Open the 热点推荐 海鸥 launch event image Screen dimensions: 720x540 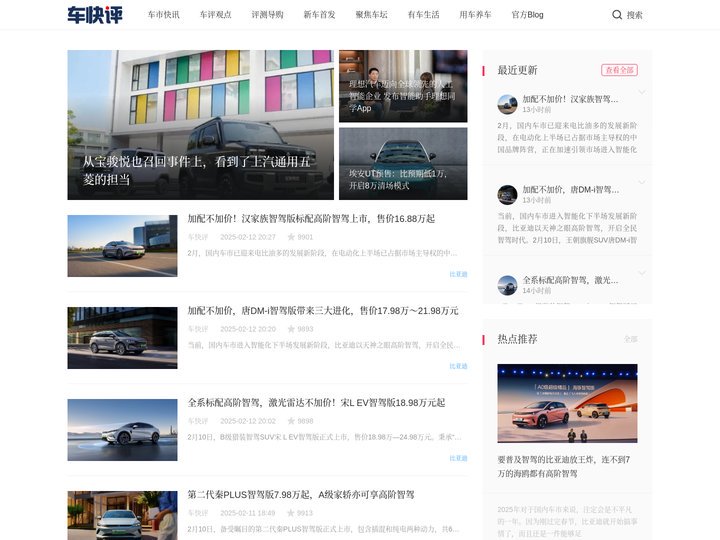568,404
